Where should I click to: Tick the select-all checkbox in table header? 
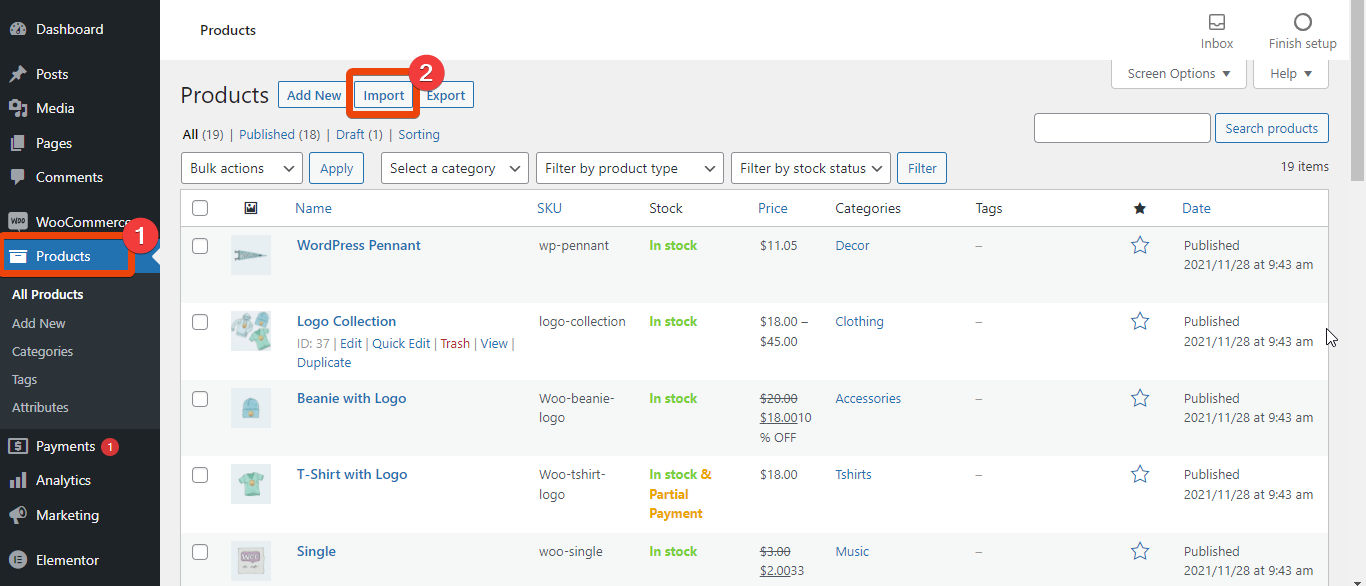click(x=200, y=208)
